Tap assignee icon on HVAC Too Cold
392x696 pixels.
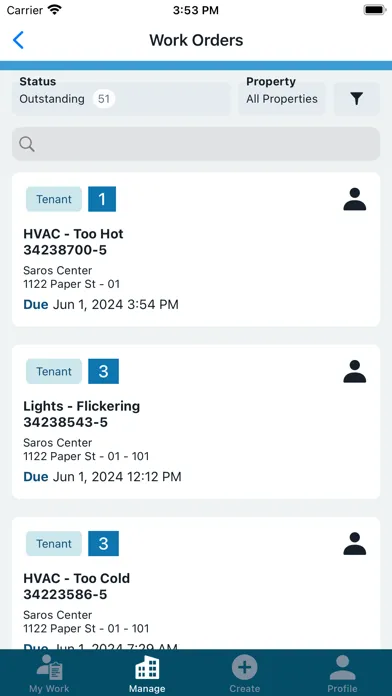(355, 543)
